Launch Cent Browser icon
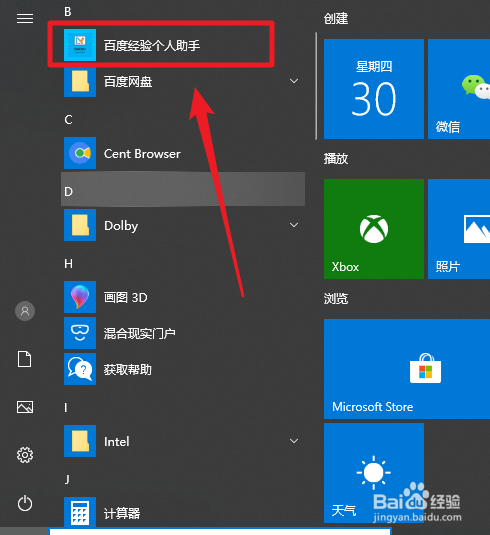Screen dimensions: 490x535 click(x=80, y=153)
